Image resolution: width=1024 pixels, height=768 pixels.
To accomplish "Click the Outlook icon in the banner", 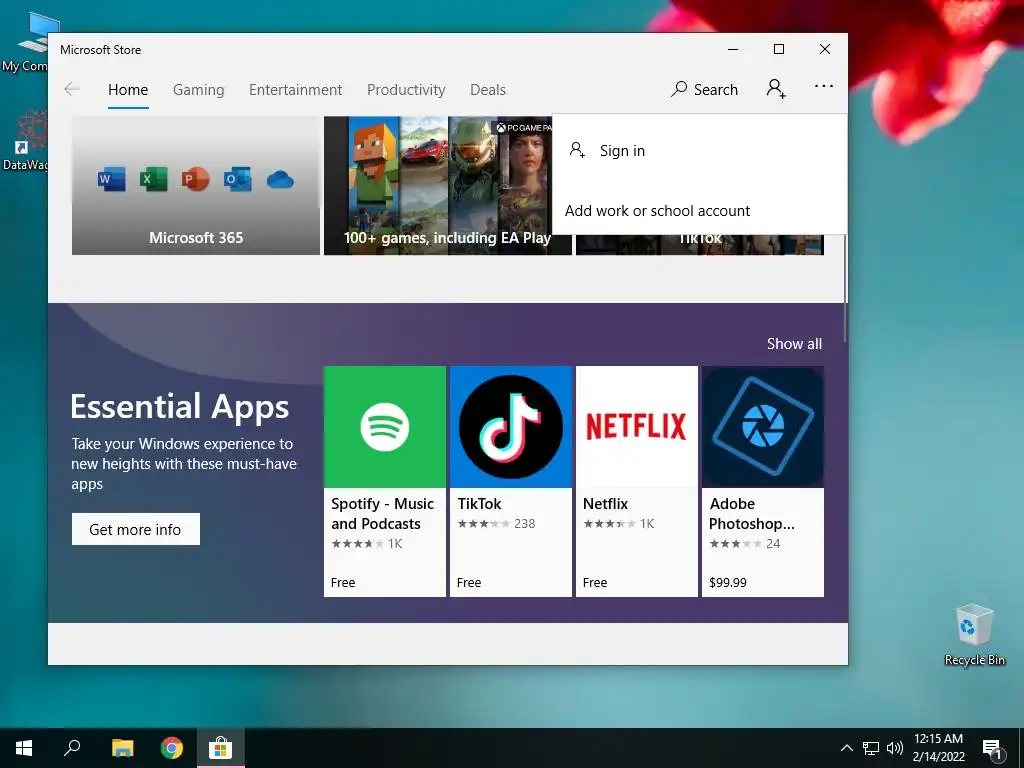I will (237, 179).
